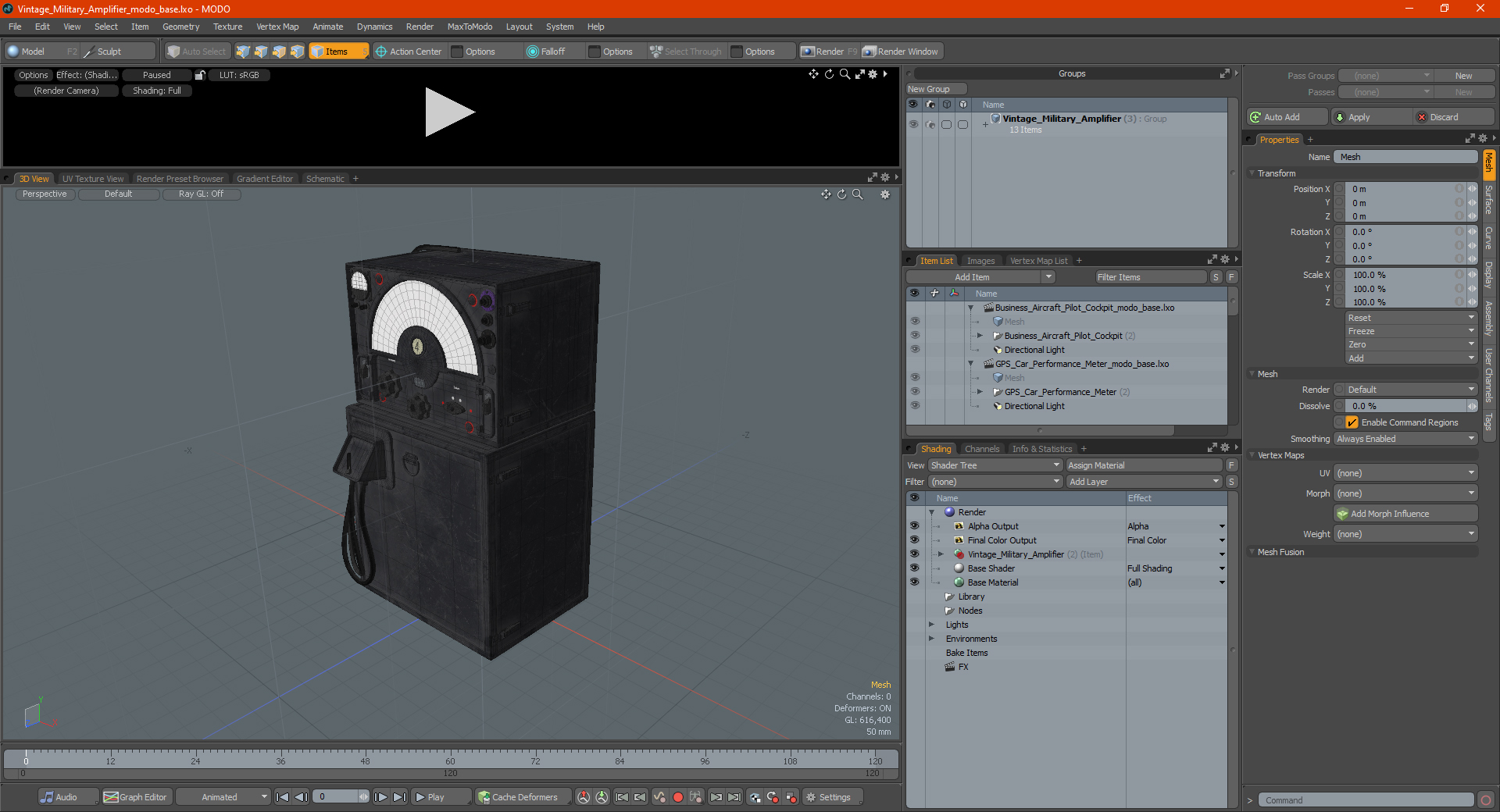
Task: Expand Environments in Shader Tree
Action: click(x=931, y=639)
